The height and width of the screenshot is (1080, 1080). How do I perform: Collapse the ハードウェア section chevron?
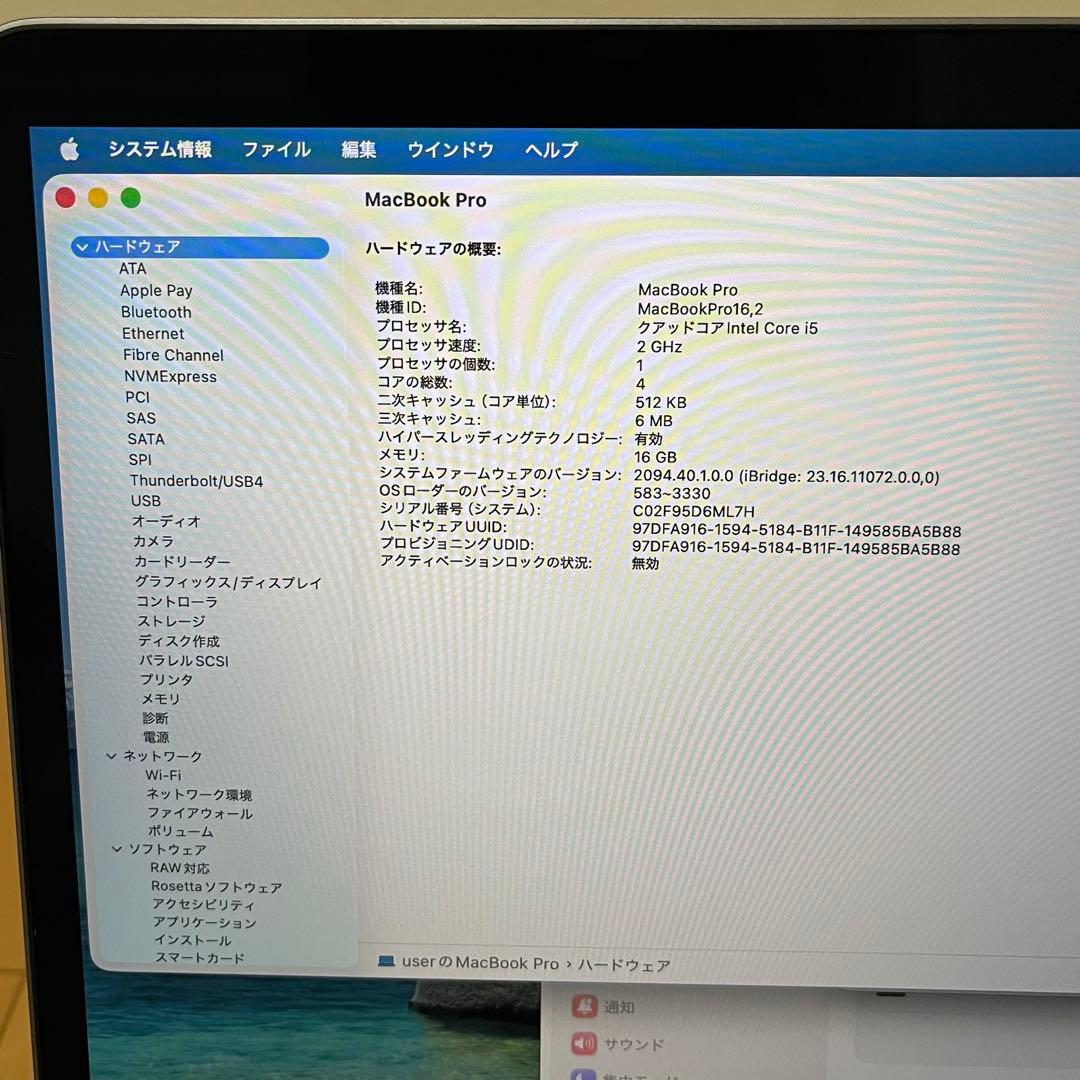tap(83, 247)
